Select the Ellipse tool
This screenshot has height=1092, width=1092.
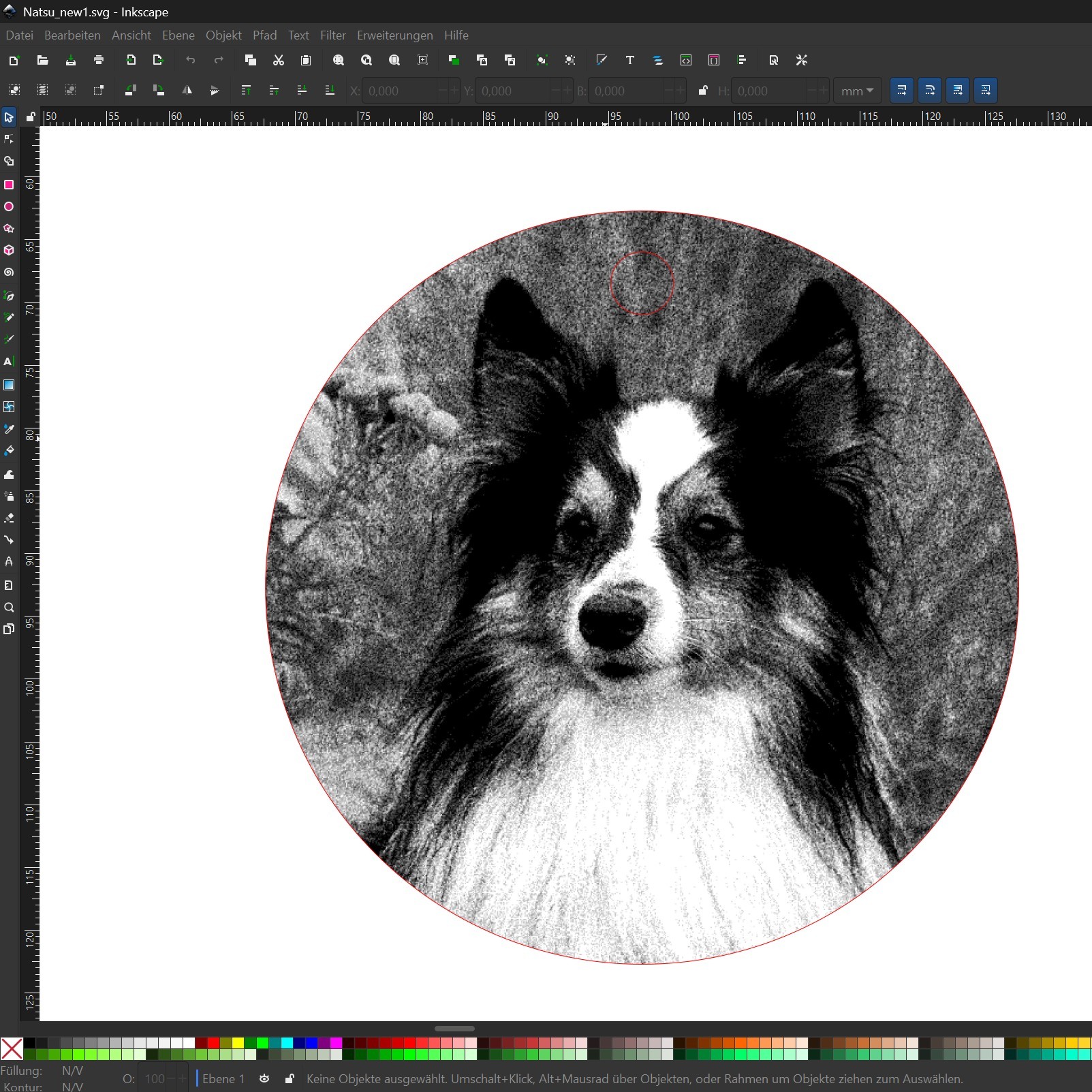point(9,206)
